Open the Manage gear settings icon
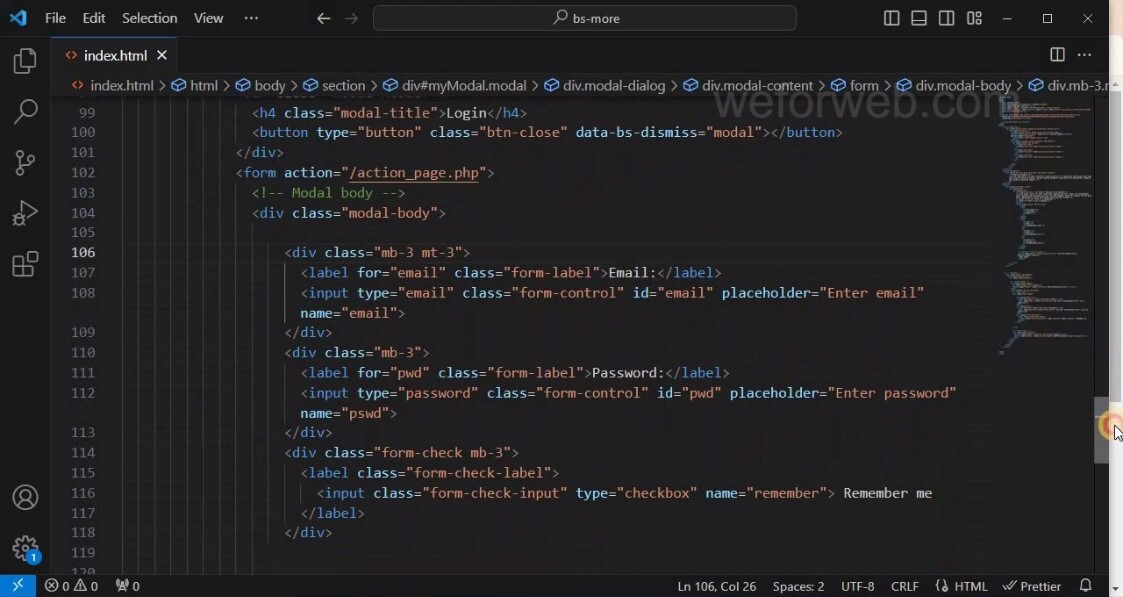 click(25, 548)
